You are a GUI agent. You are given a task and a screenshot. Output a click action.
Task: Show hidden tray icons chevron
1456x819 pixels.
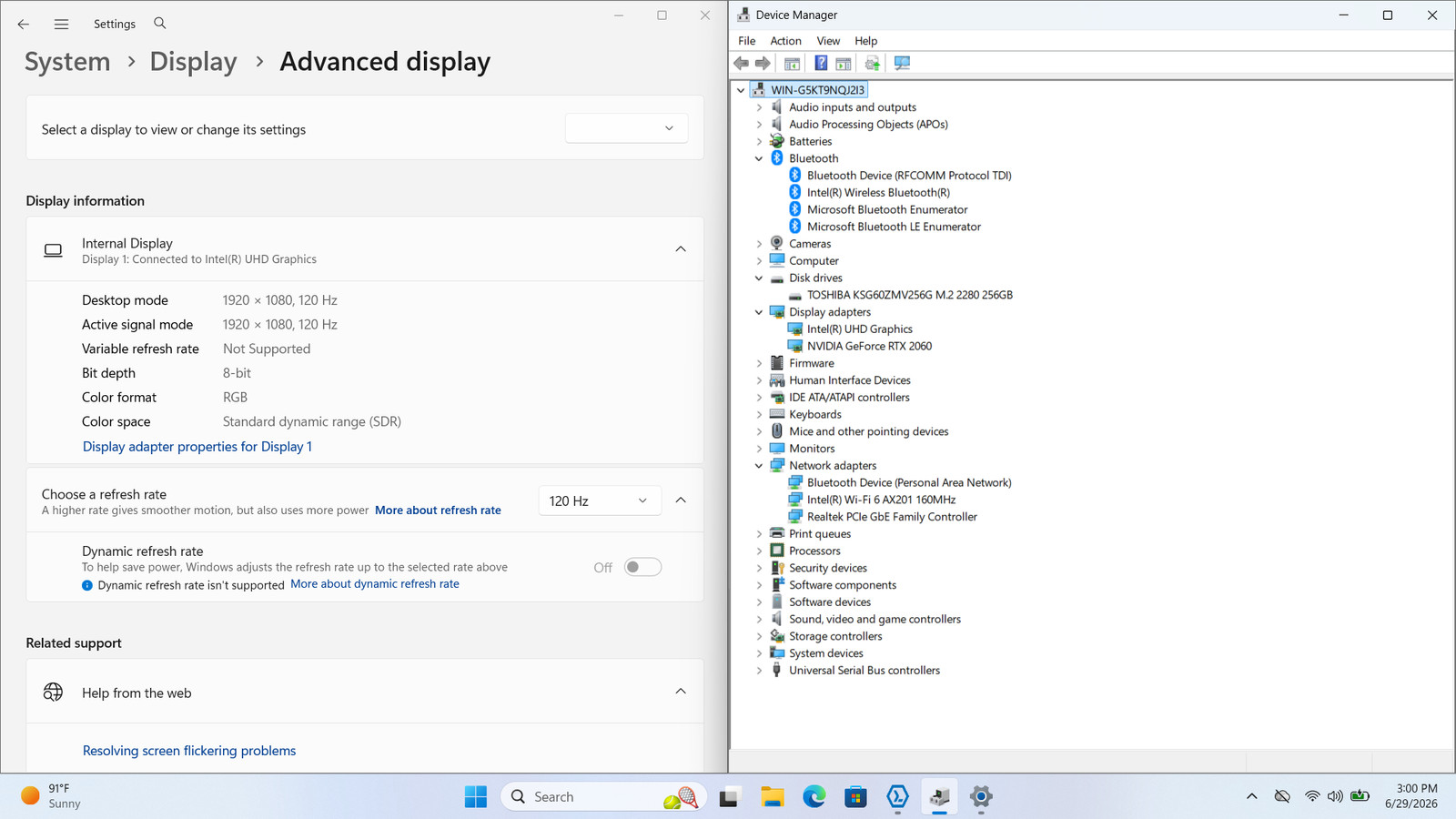click(1251, 796)
